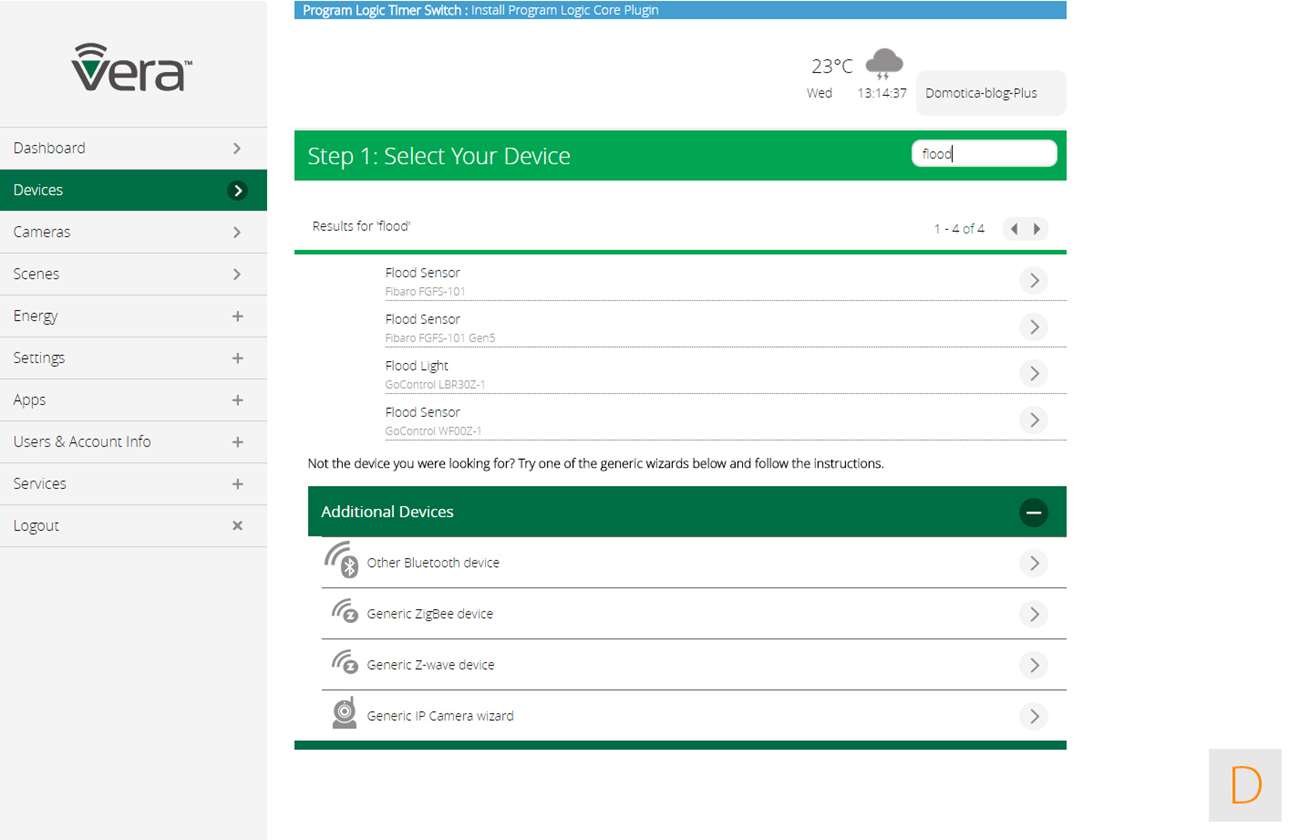Click the orange D badge icon

tap(1245, 785)
